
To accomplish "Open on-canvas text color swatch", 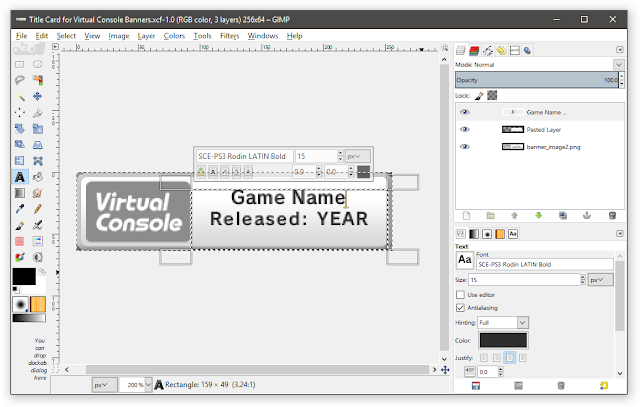I will pos(363,172).
